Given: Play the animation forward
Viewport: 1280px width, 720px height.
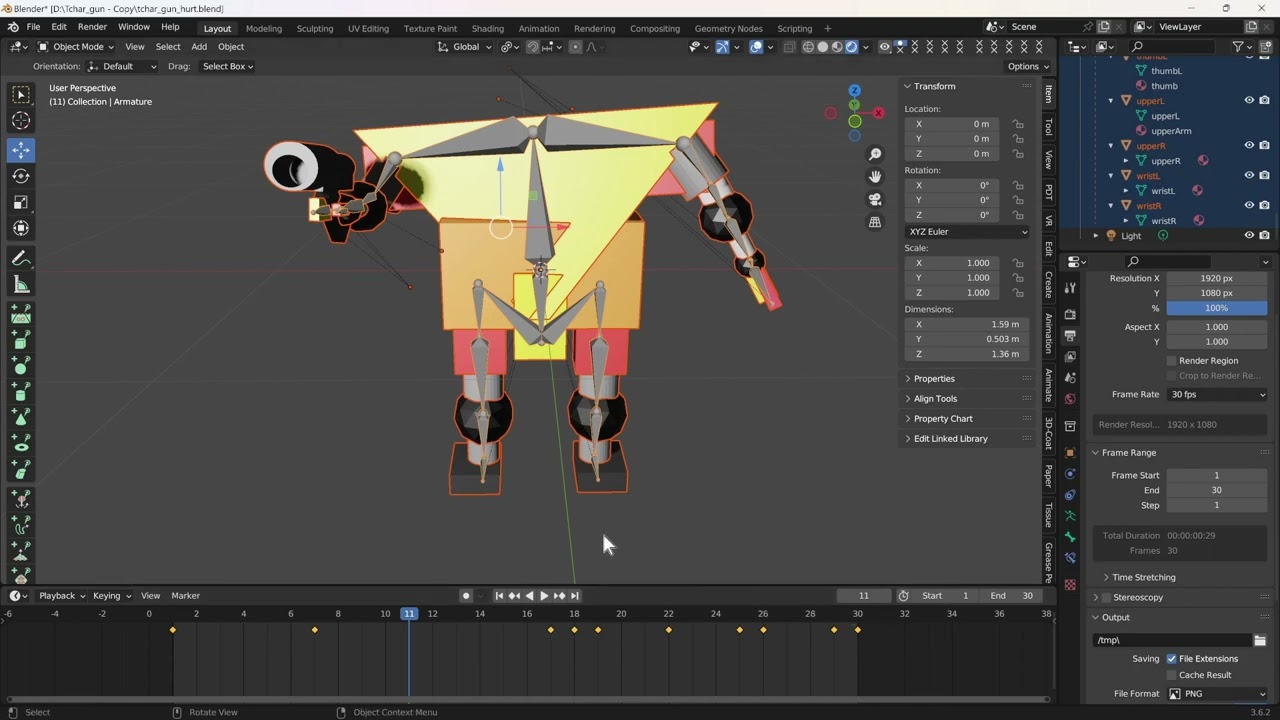Looking at the screenshot, I should click(544, 596).
